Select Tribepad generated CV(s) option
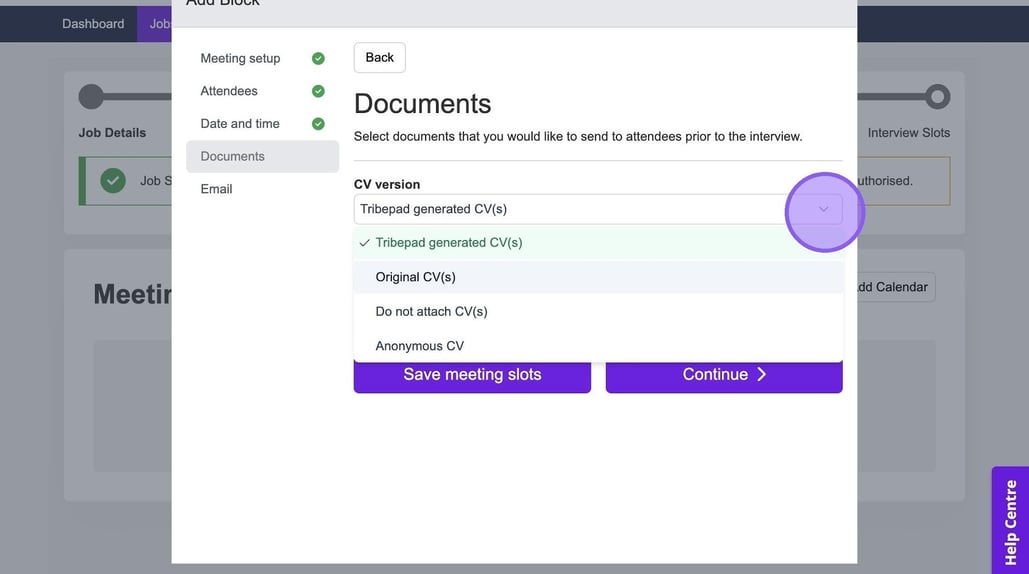Screen dimensions: 1029x574 (449, 243)
